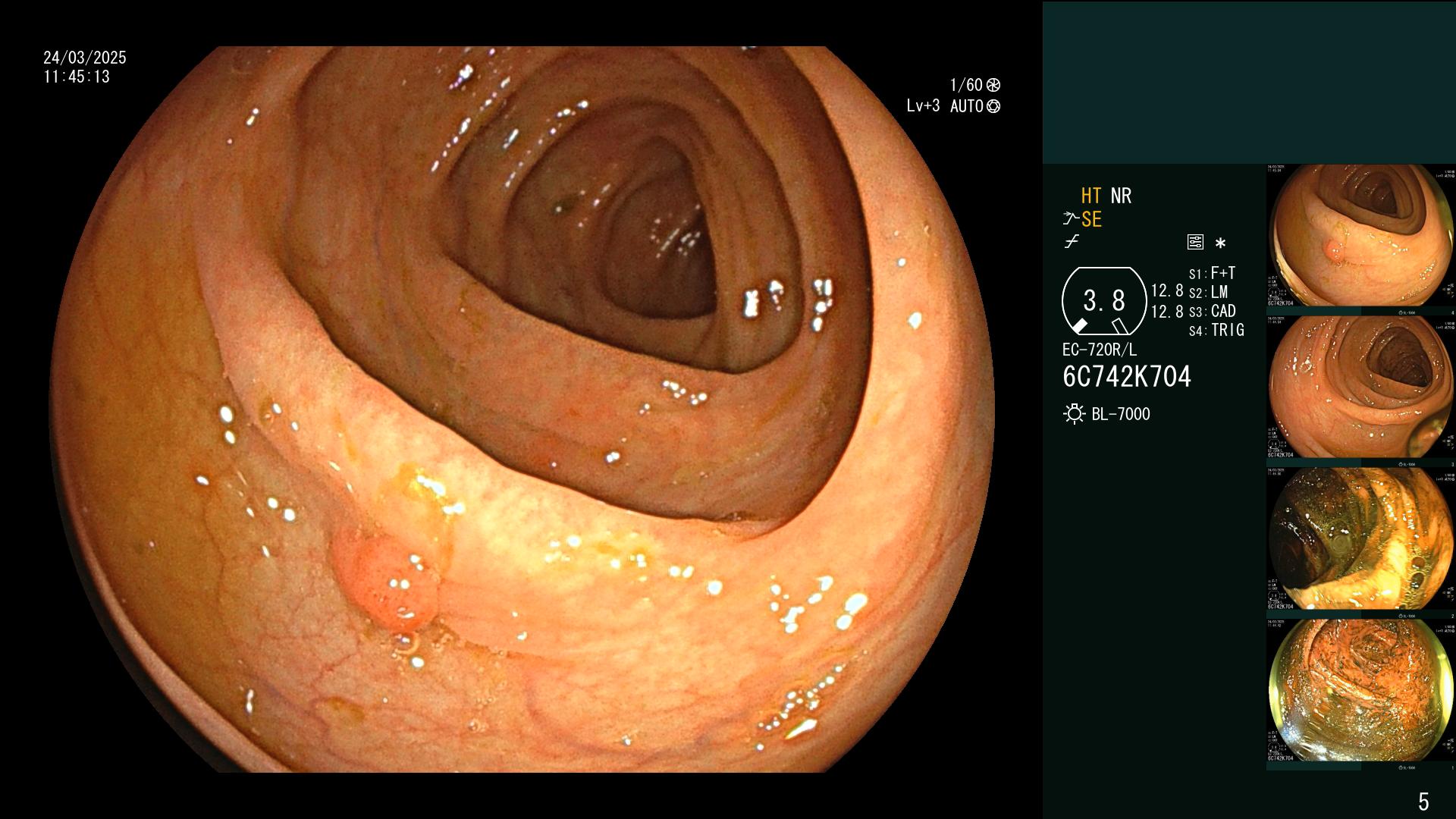Select the S4: TRIG switch assignment
The width and height of the screenshot is (1456, 819).
pos(1216,330)
